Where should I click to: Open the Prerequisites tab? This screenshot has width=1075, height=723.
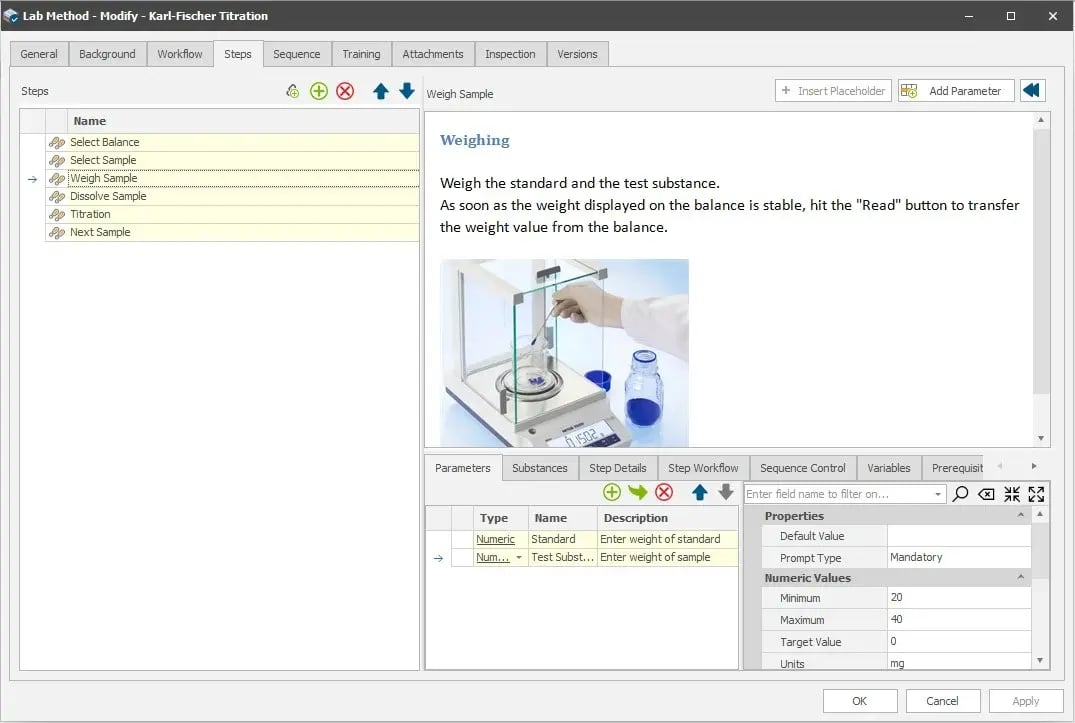pyautogui.click(x=954, y=468)
